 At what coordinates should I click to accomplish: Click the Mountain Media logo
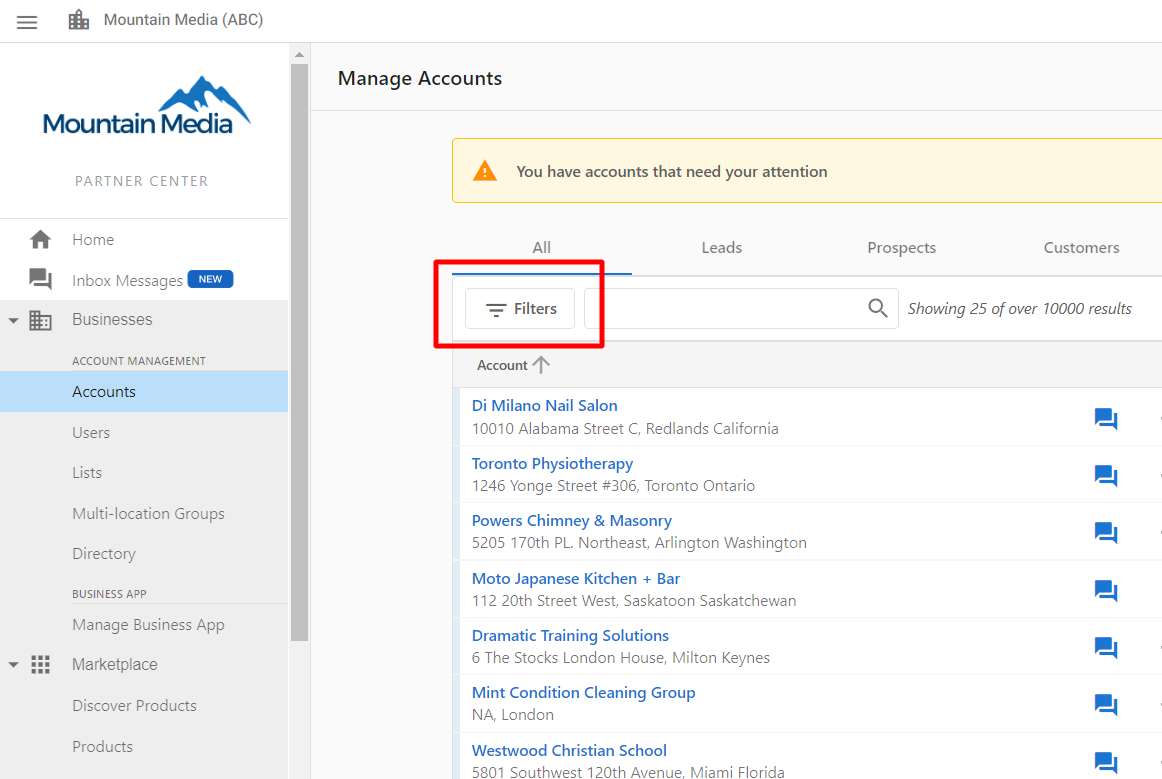click(146, 106)
